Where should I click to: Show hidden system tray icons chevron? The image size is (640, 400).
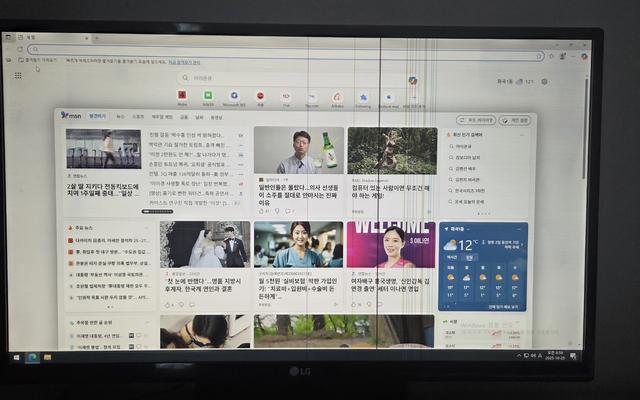coord(519,356)
